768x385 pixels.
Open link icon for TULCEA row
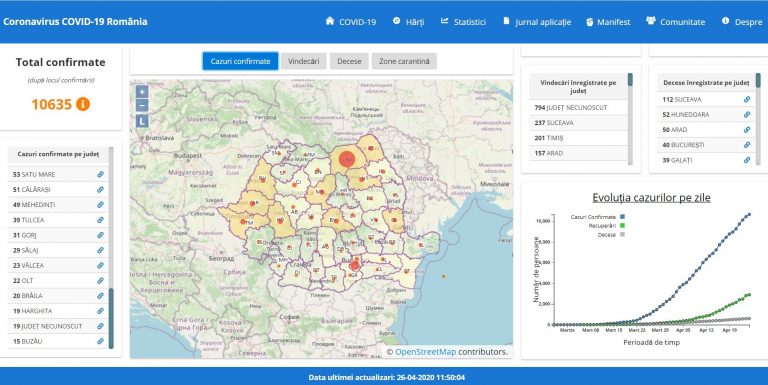[100, 220]
